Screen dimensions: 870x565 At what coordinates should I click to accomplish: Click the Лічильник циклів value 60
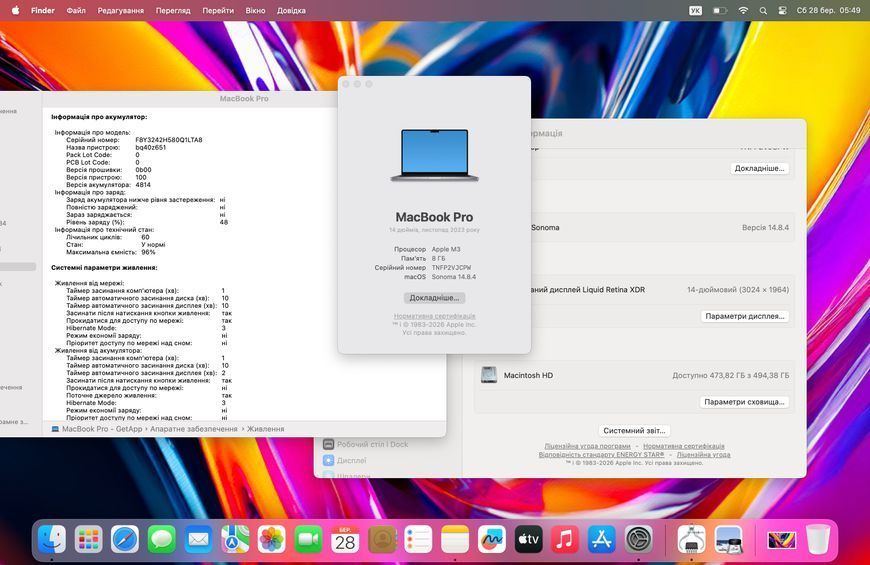coord(145,237)
